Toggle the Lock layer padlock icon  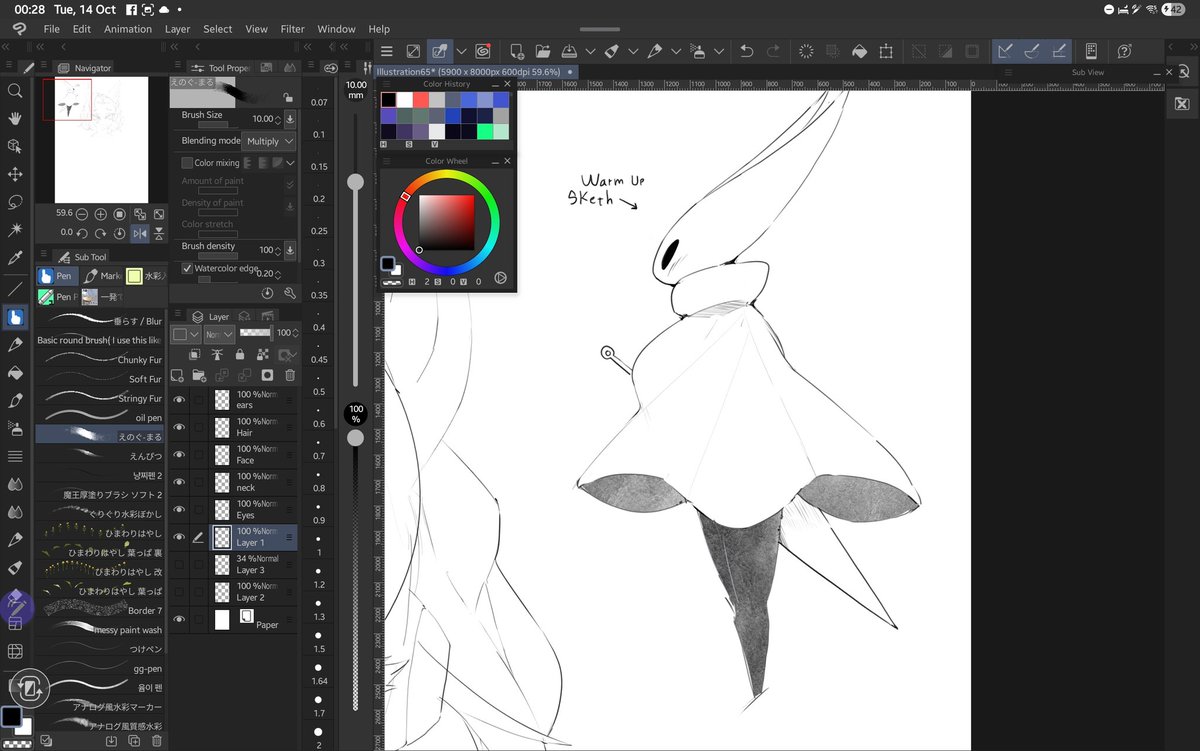(240, 354)
